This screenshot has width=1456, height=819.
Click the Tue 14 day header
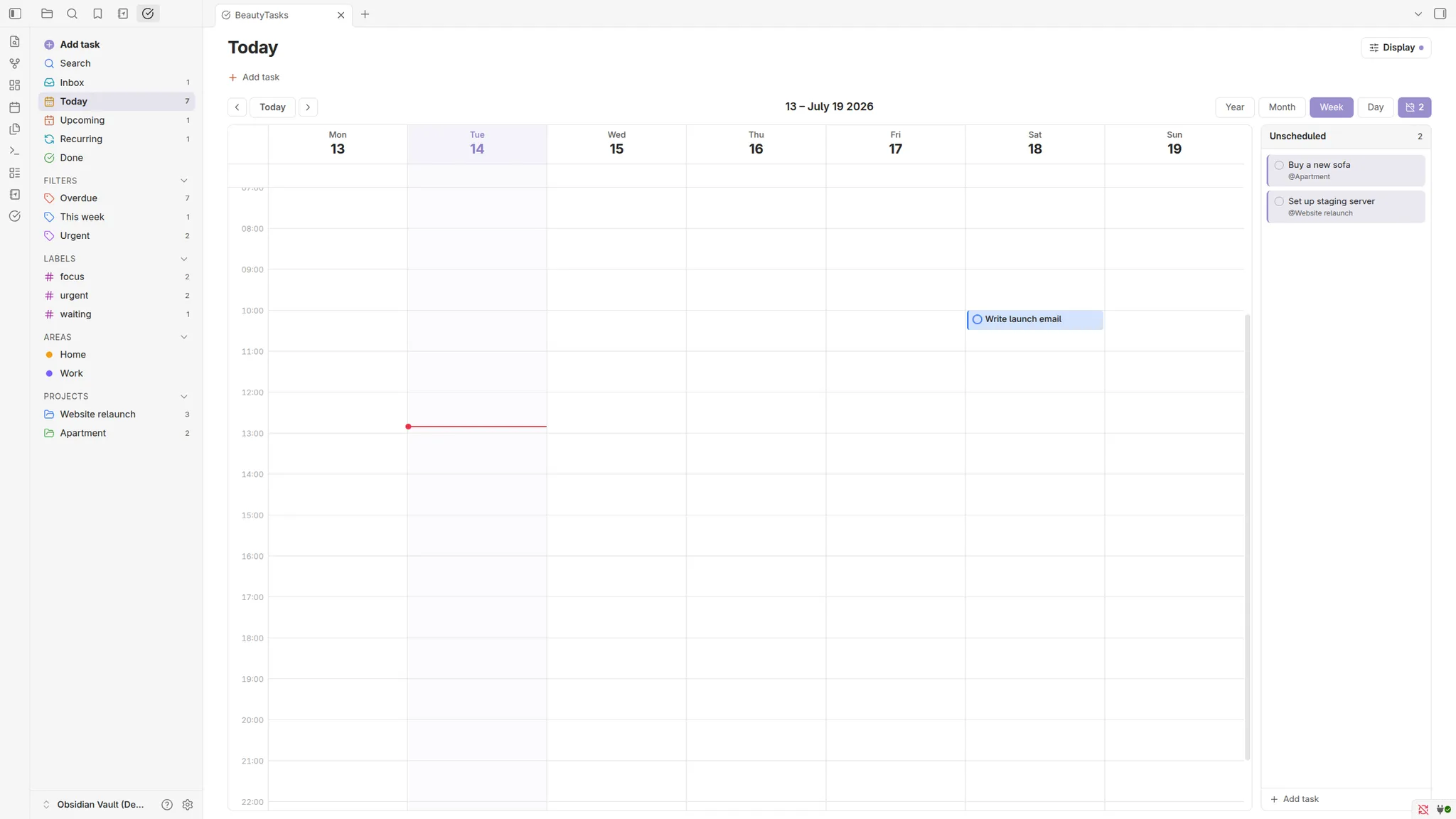pos(477,144)
